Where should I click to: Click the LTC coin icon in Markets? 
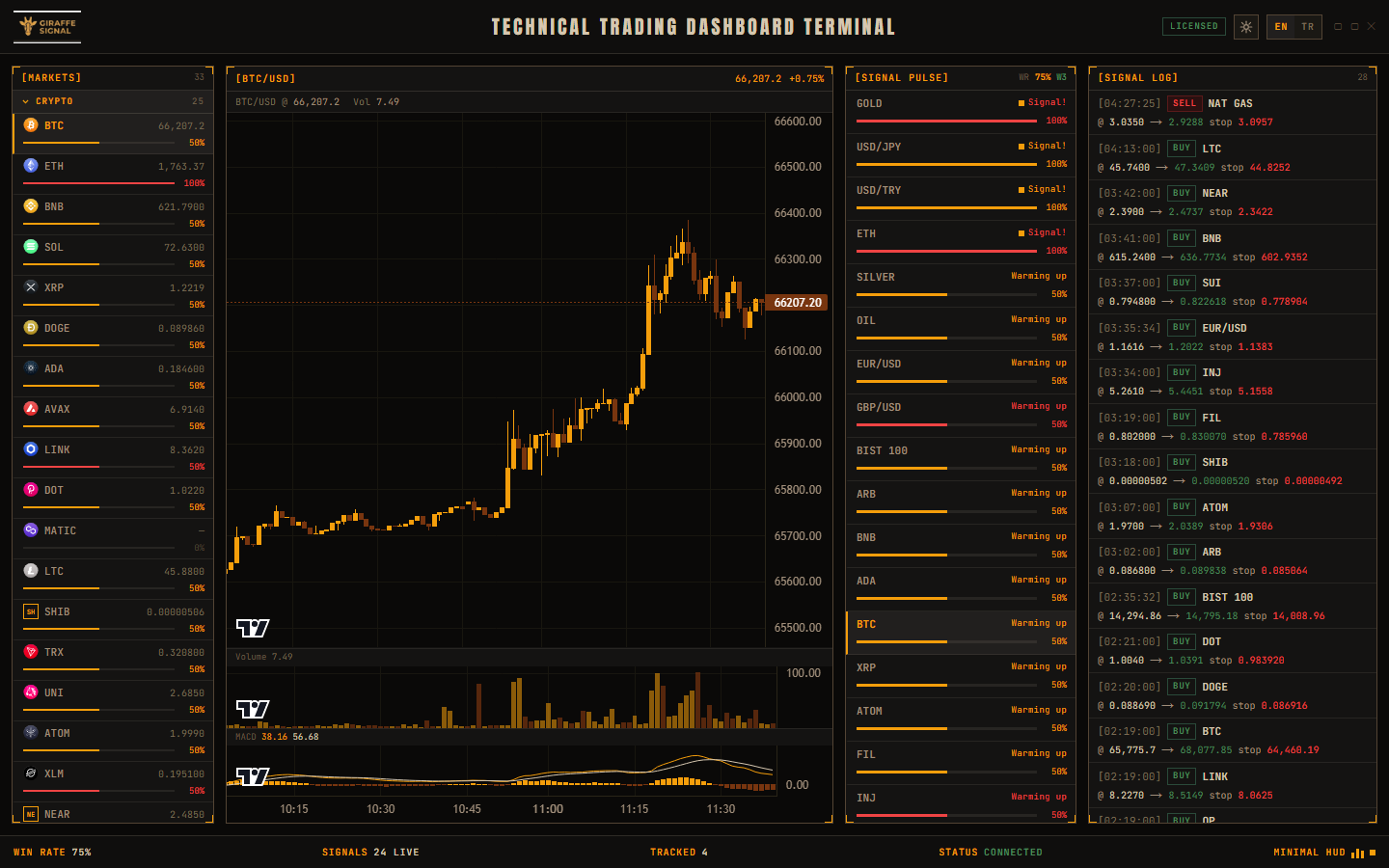click(x=31, y=571)
